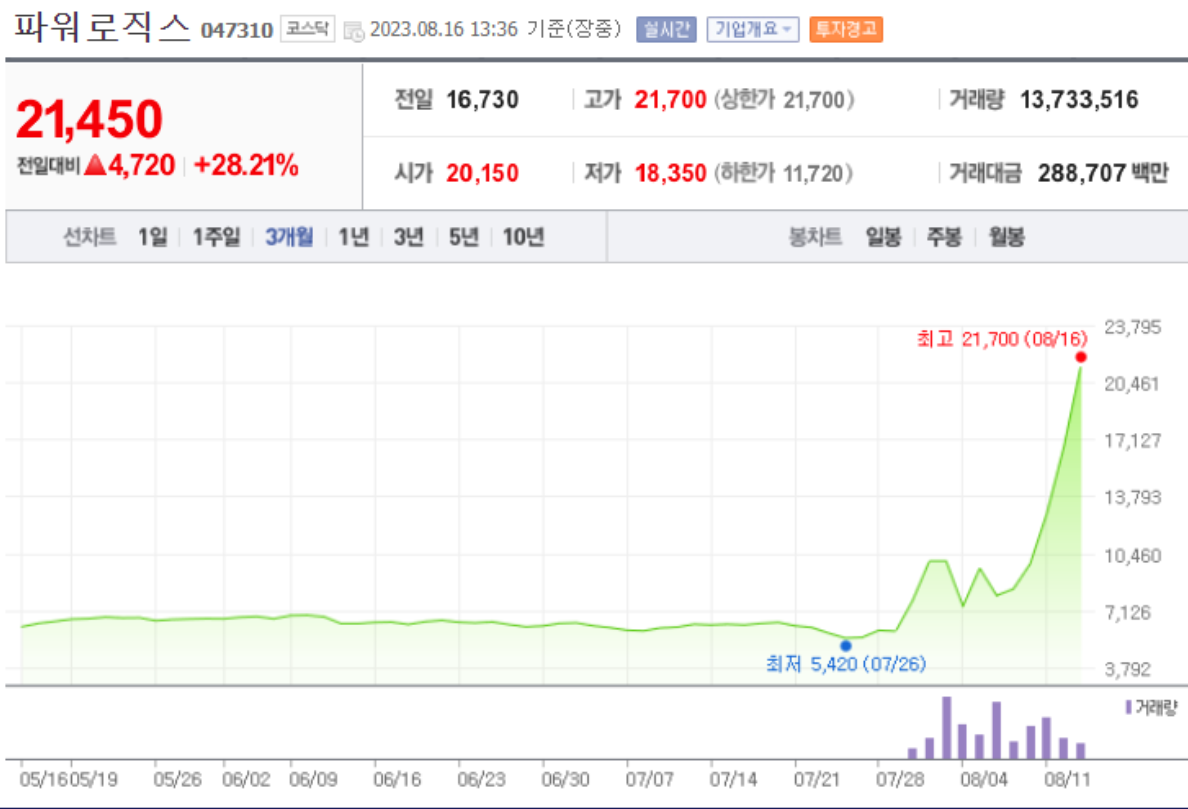The height and width of the screenshot is (809, 1188).
Task: Click the 선차트 label
Action: 89,237
